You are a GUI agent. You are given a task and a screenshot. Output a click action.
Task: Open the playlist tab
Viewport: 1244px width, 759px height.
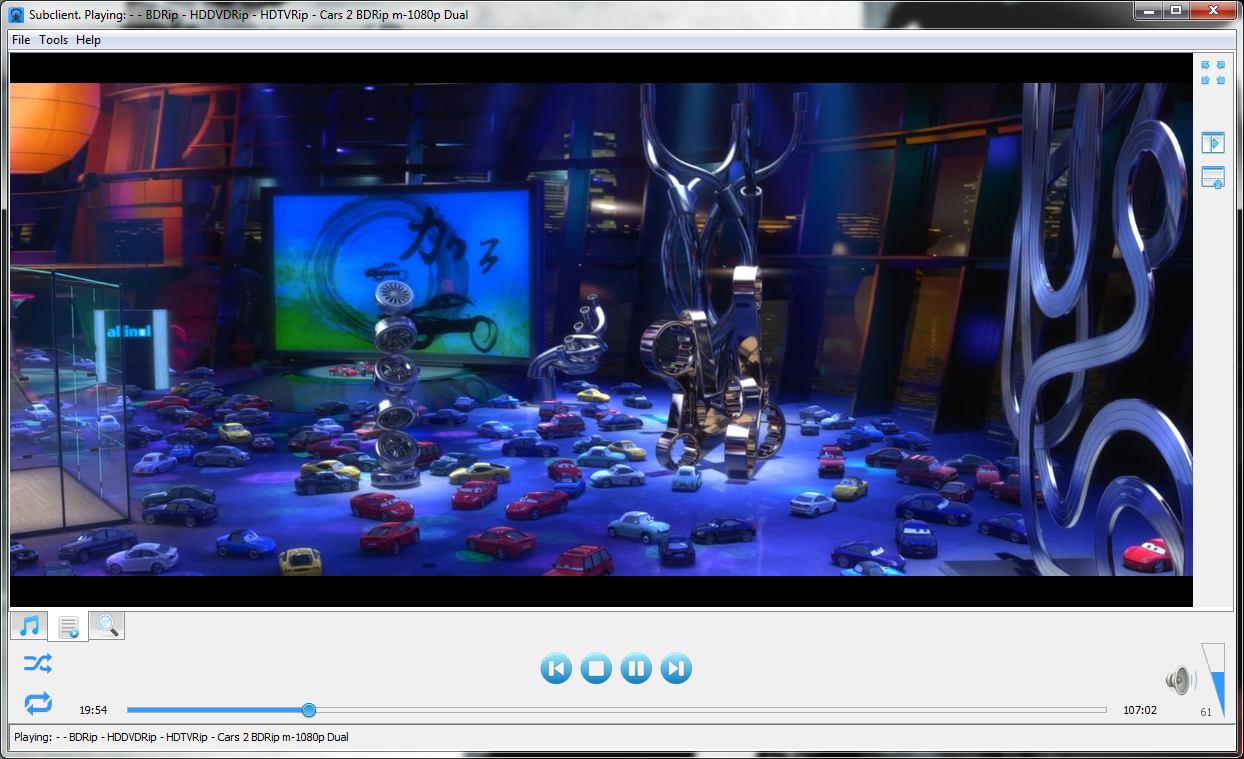coord(68,627)
